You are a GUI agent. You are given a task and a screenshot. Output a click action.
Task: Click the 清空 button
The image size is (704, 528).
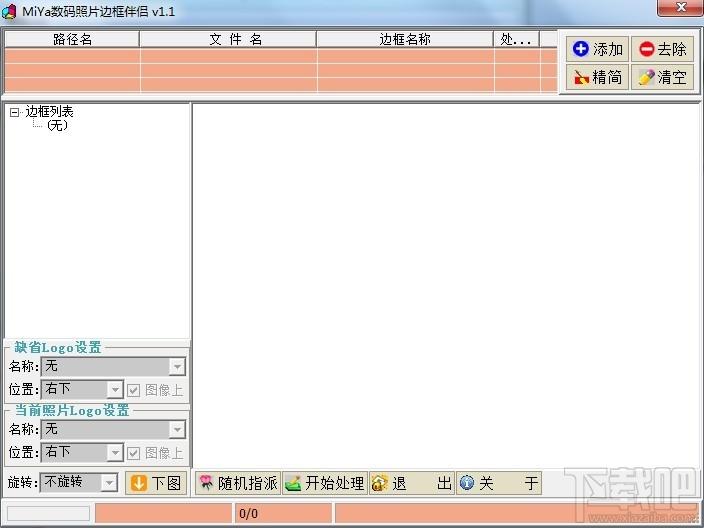pyautogui.click(x=663, y=77)
